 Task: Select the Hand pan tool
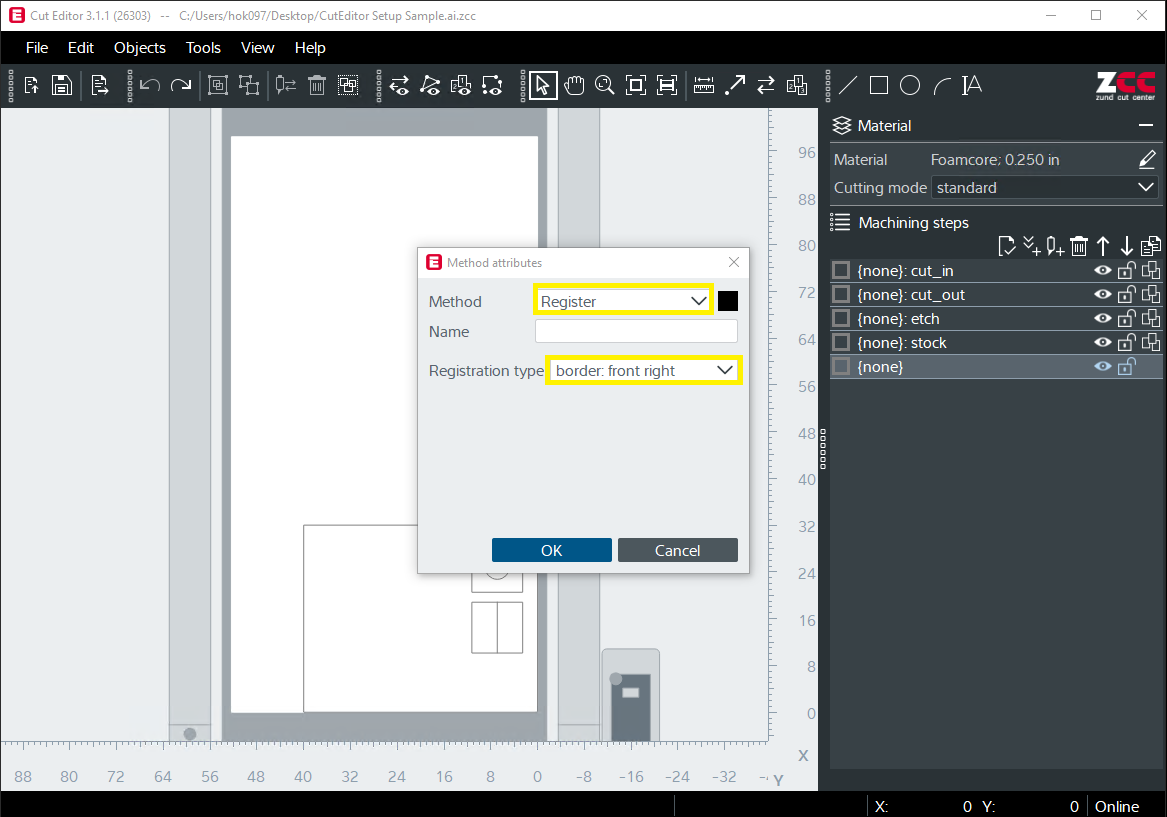(x=574, y=85)
